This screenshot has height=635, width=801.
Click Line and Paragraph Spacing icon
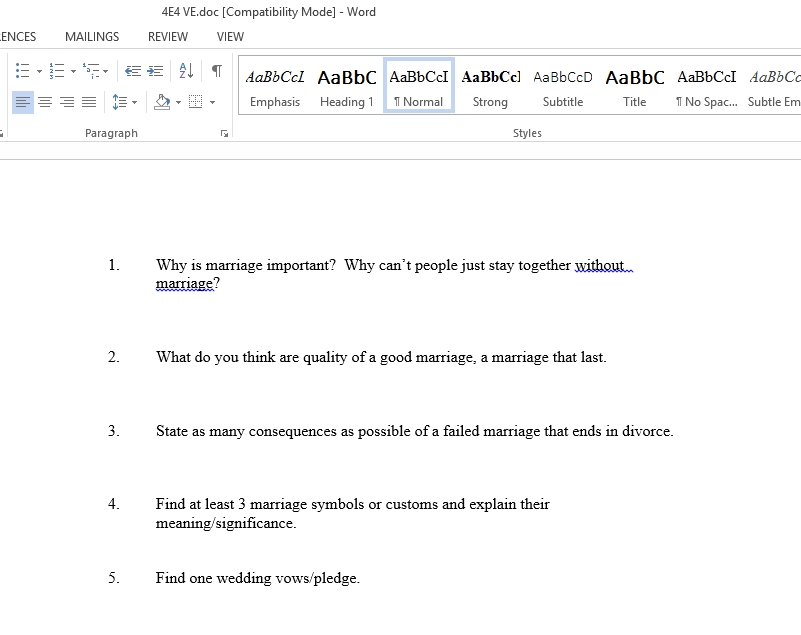(x=120, y=102)
